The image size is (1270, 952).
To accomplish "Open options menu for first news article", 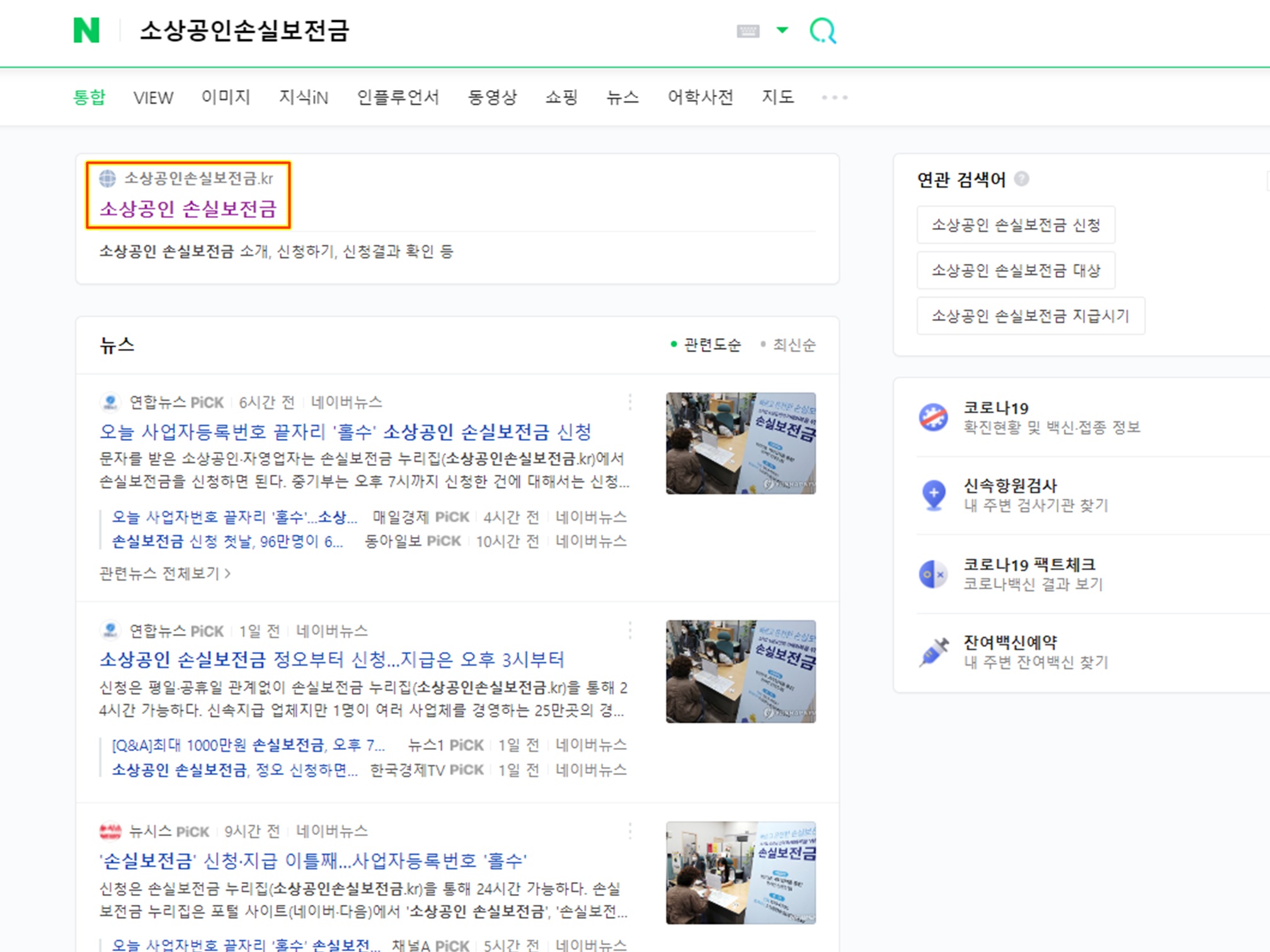I will click(630, 402).
